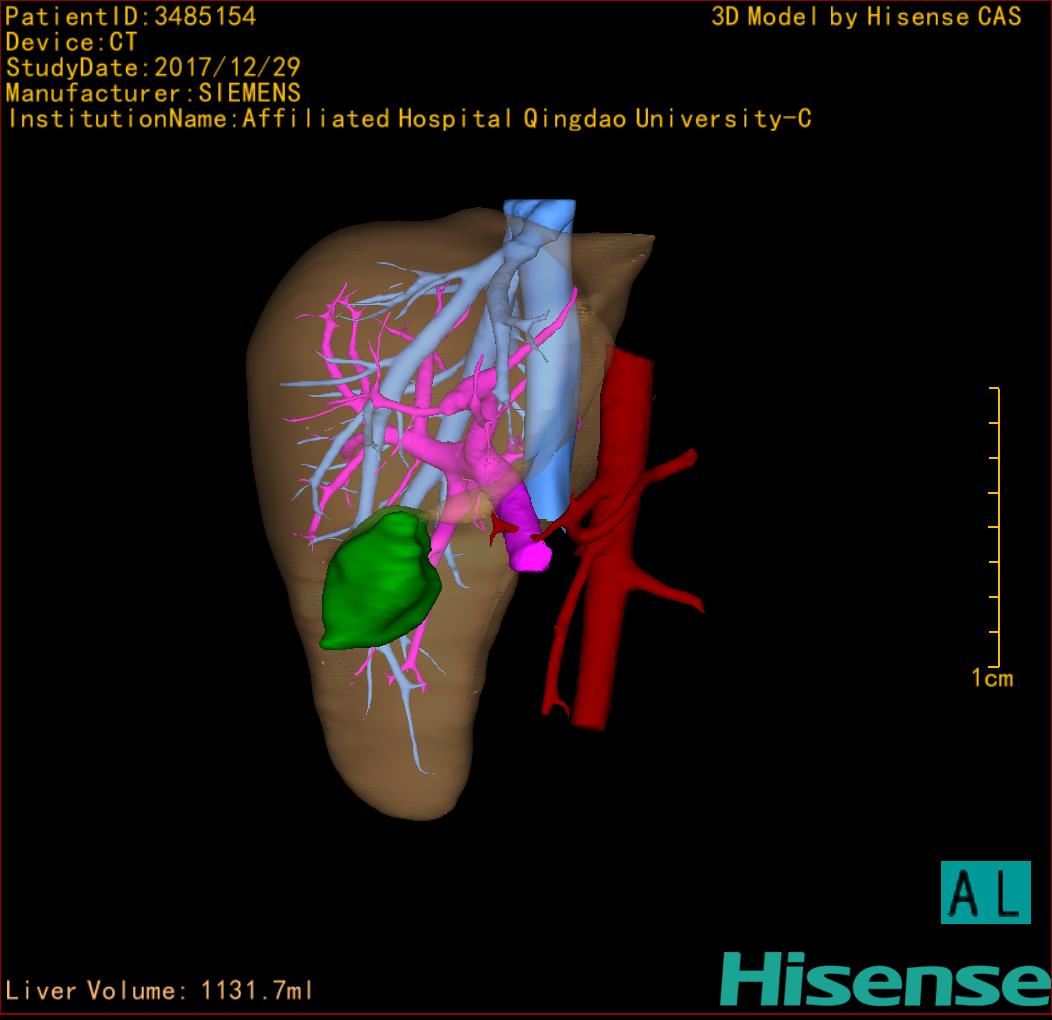
Task: Click the PatientID:3485154 text
Action: point(131,17)
